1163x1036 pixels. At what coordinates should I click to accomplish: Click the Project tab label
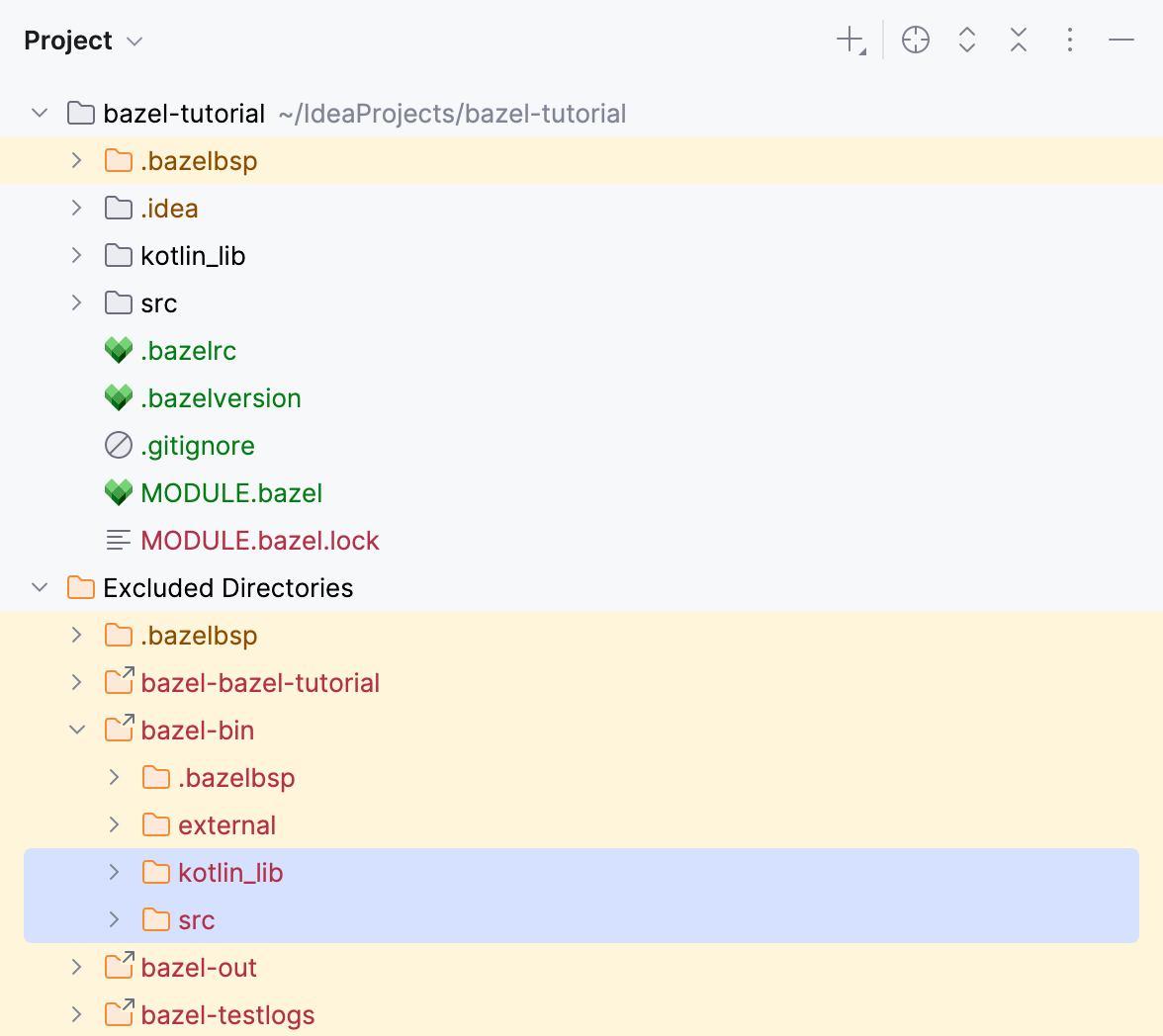point(67,40)
